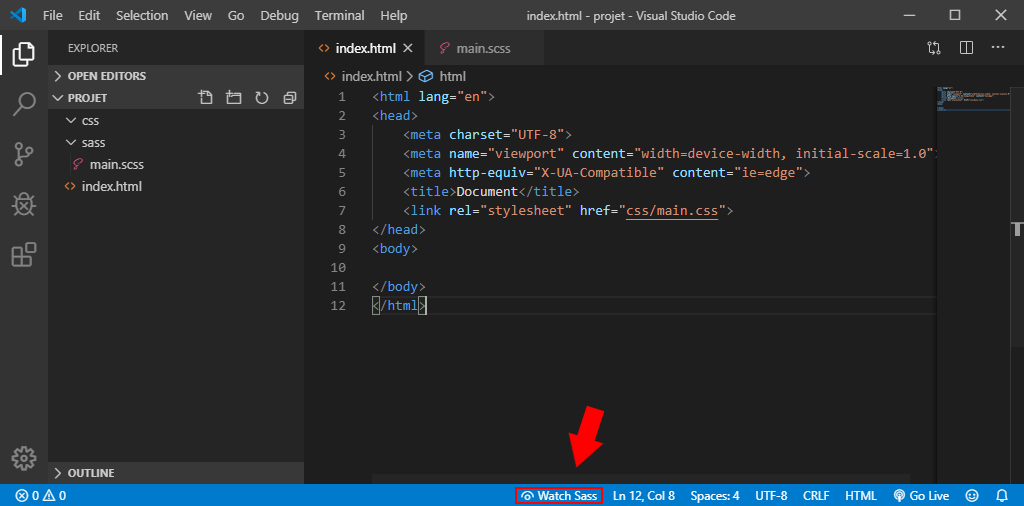
Task: Expand the OPEN EDITORS section
Action: (176, 76)
